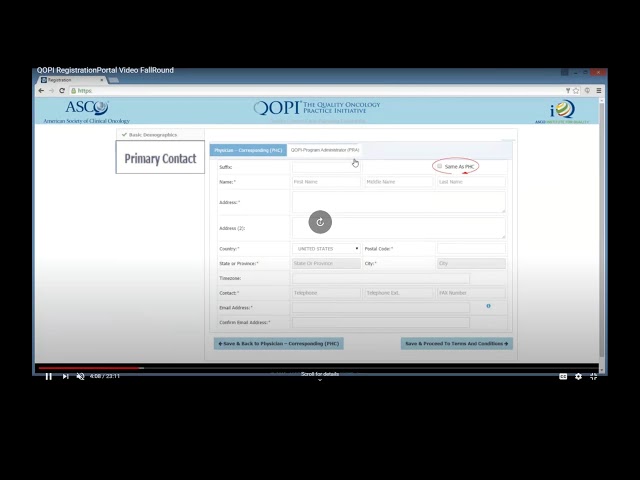The height and width of the screenshot is (480, 640).
Task: Click the First Name field
Action: point(326,182)
